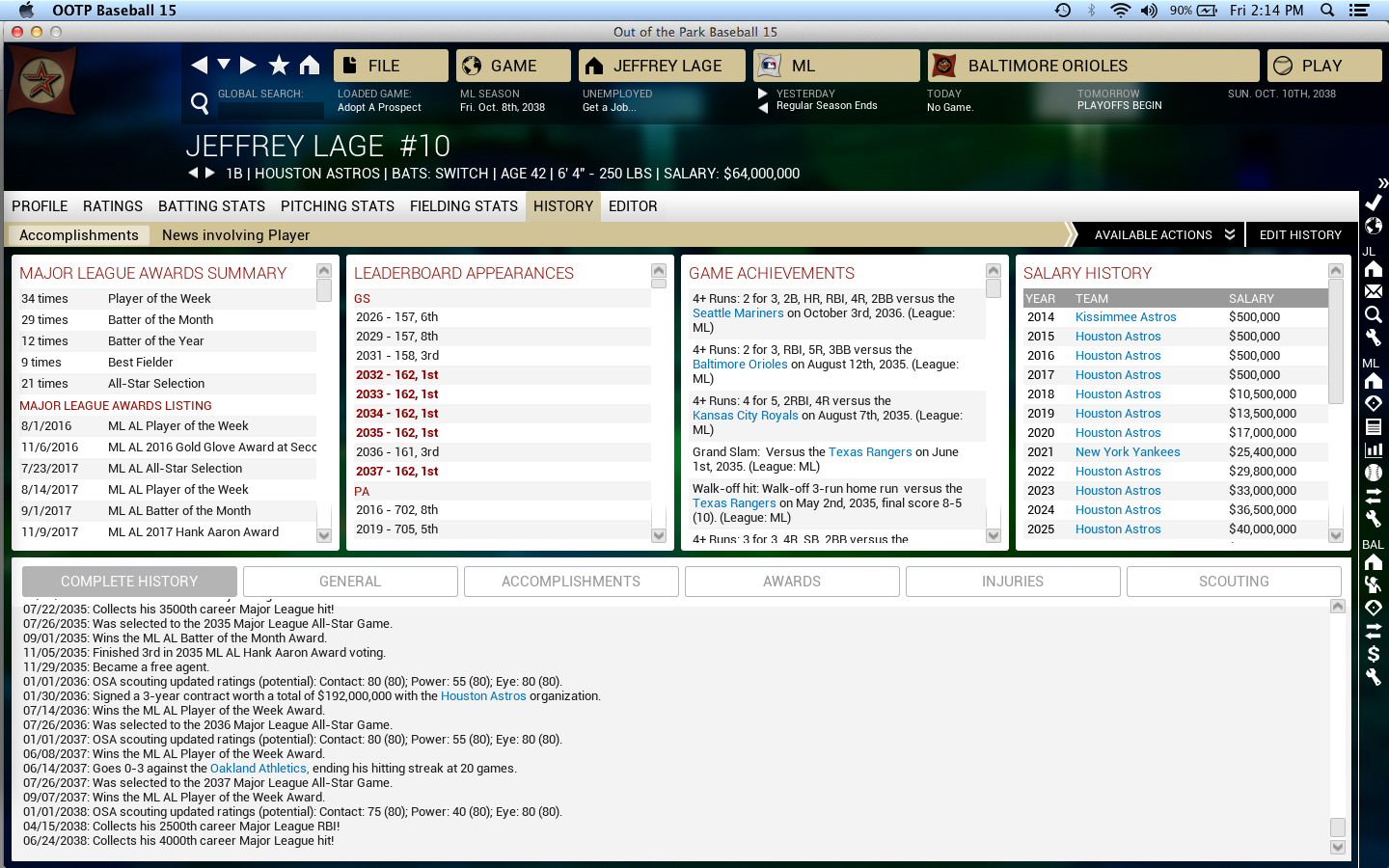This screenshot has height=868, width=1389.
Task: Go to previous day arrow beside Regular Season Ends
Action: (763, 107)
